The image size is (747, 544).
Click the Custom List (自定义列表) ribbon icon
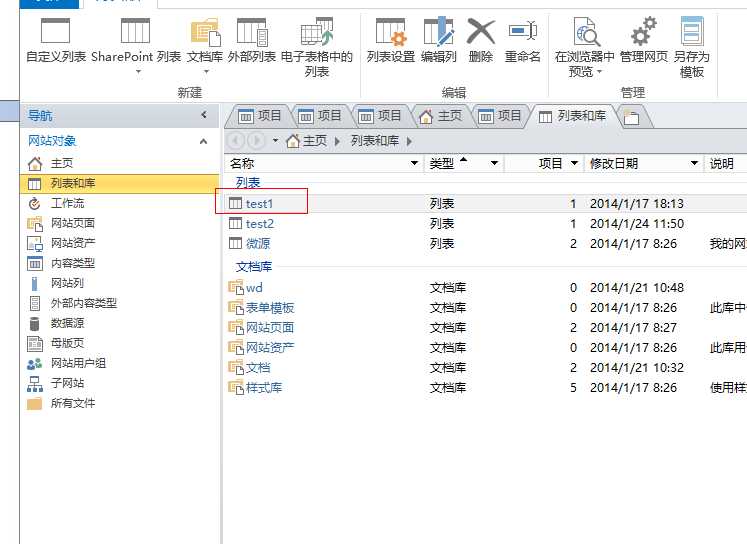(x=55, y=31)
